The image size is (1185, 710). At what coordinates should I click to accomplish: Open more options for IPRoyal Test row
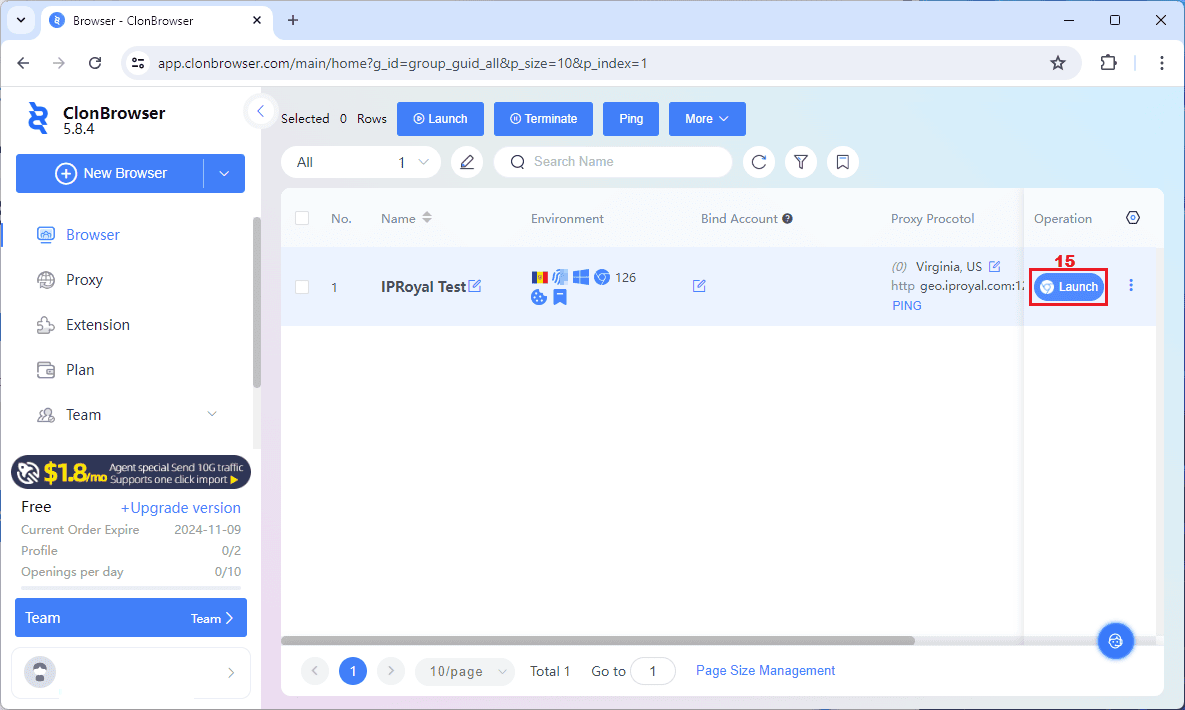point(1131,285)
